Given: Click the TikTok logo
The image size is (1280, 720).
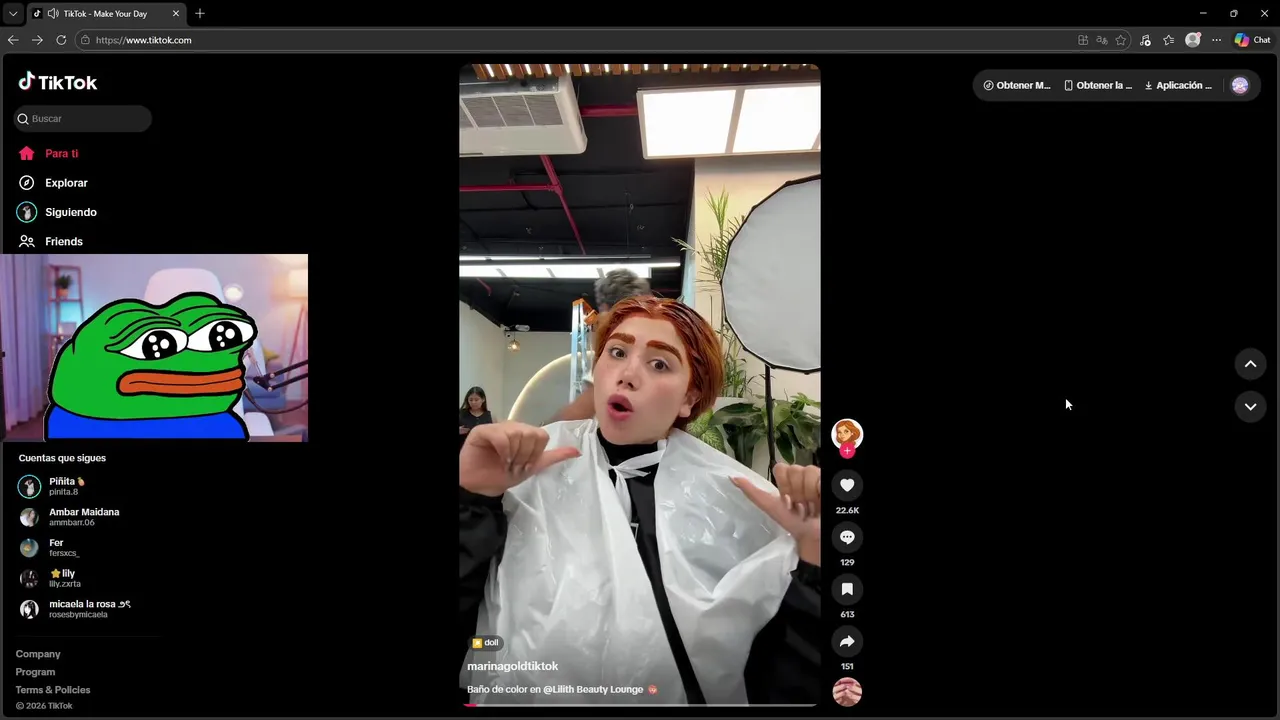Looking at the screenshot, I should [x=57, y=82].
